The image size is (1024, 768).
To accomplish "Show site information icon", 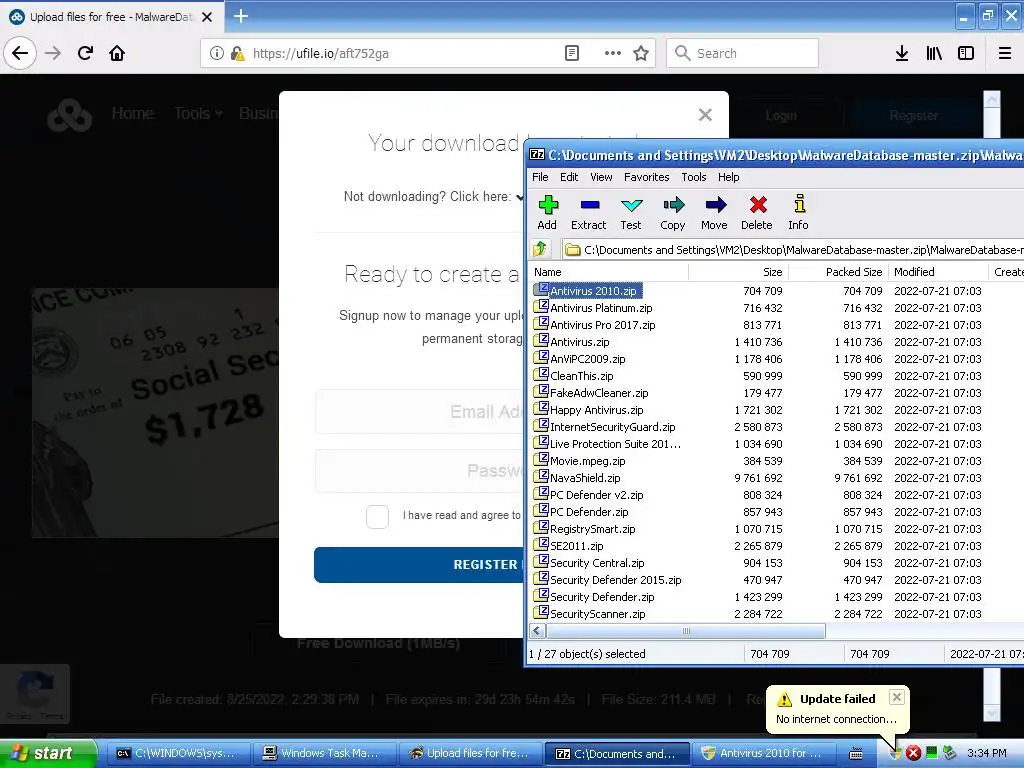I will pyautogui.click(x=217, y=54).
